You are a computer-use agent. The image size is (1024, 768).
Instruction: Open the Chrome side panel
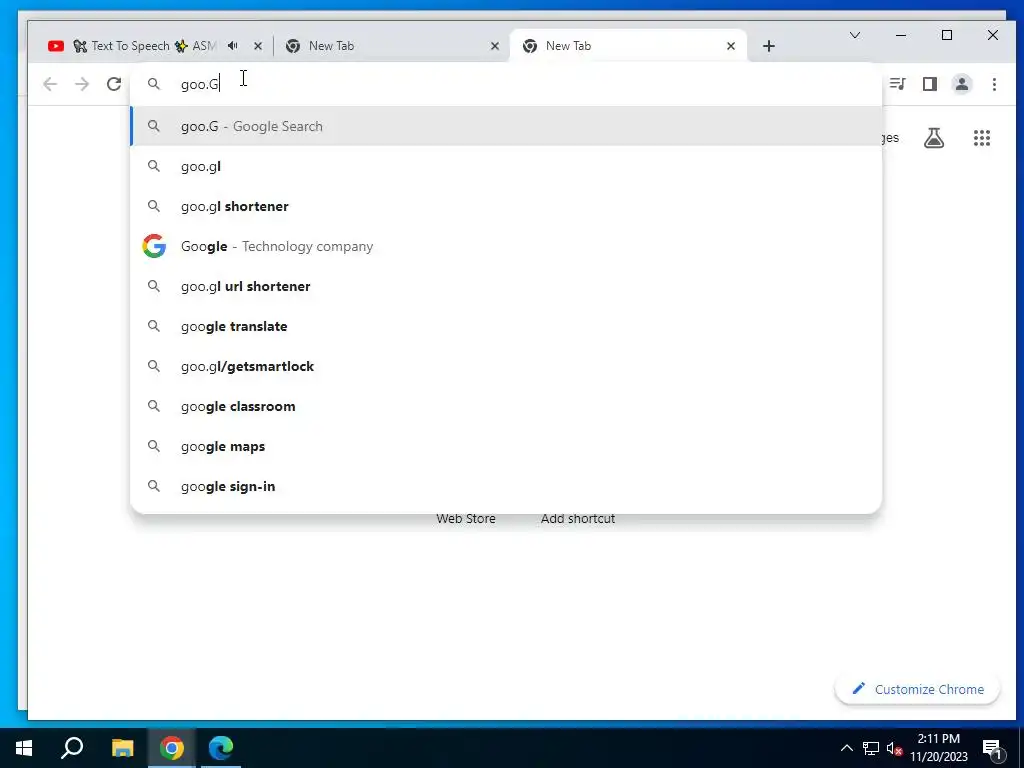[x=929, y=84]
